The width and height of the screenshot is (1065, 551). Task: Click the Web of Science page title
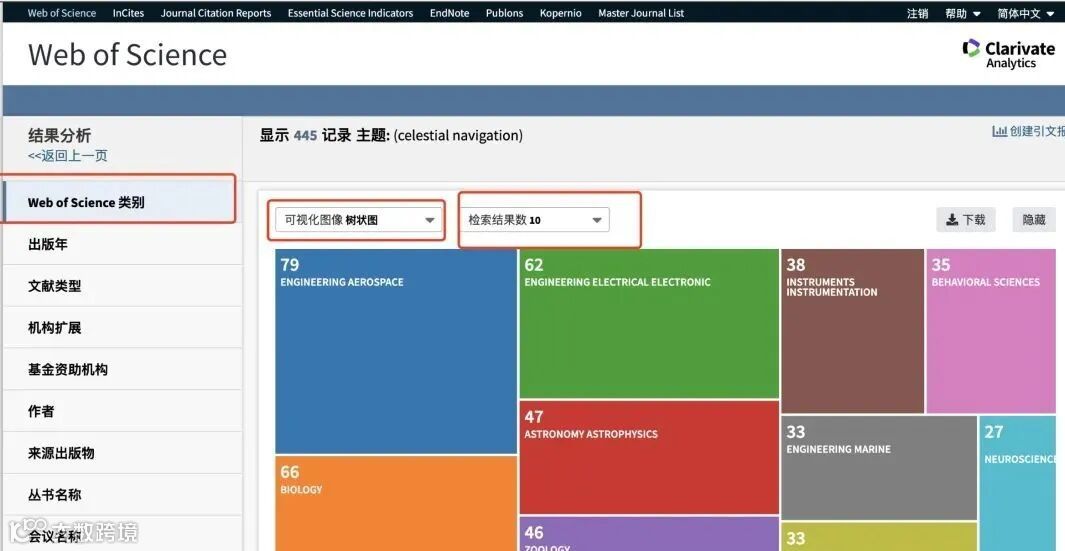click(x=128, y=54)
